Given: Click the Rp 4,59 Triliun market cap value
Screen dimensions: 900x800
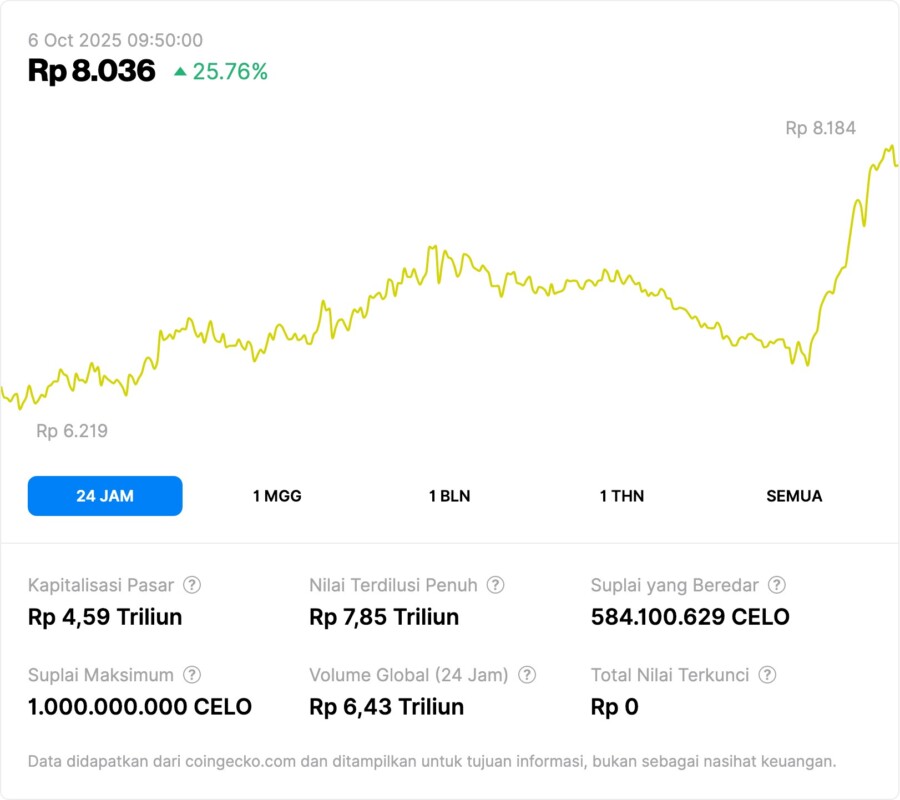Looking at the screenshot, I should pos(105,617).
